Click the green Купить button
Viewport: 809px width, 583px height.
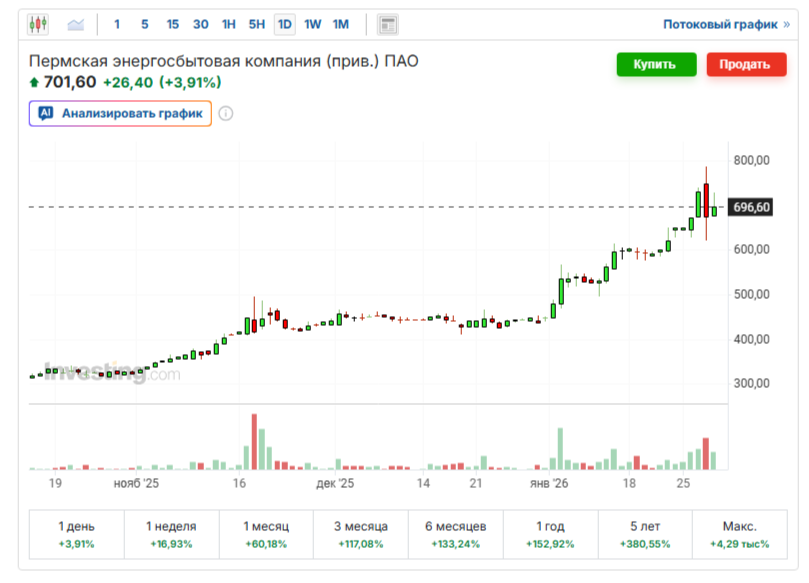(x=656, y=64)
